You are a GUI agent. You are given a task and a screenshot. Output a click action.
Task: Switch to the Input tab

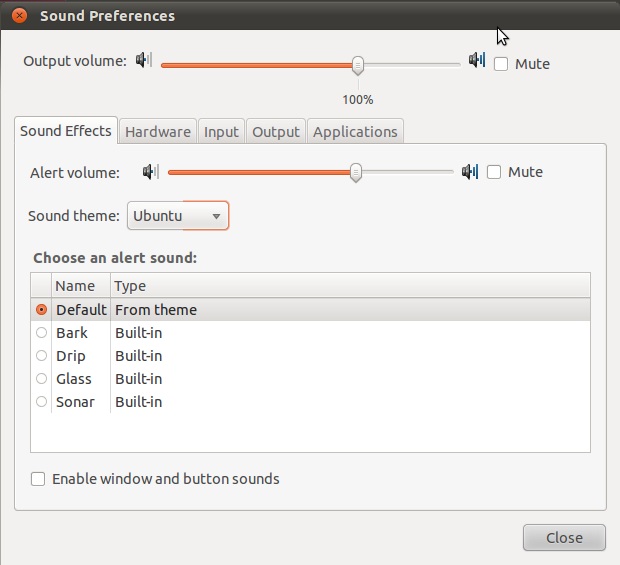221,131
